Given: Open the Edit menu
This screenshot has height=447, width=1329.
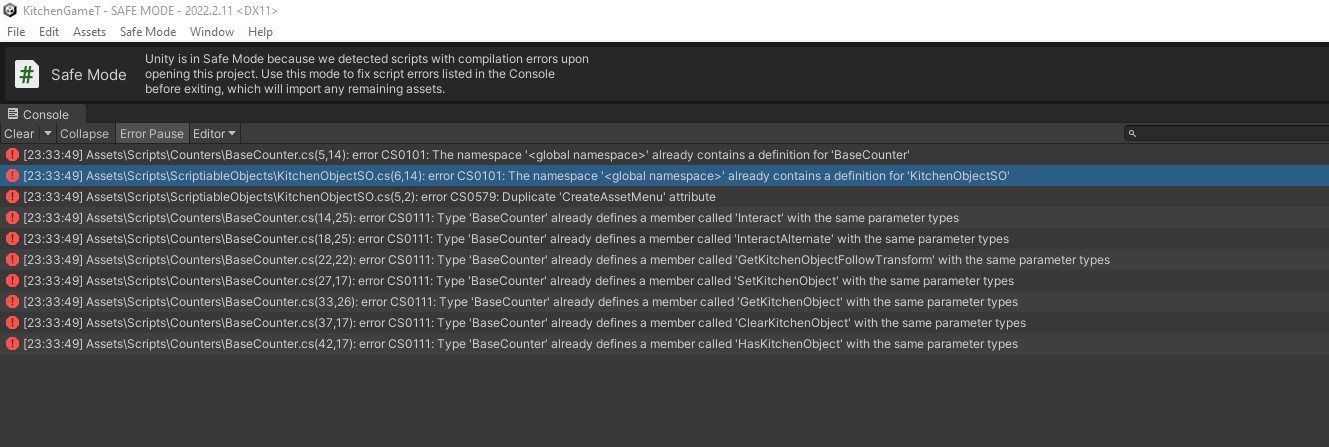Looking at the screenshot, I should [49, 32].
